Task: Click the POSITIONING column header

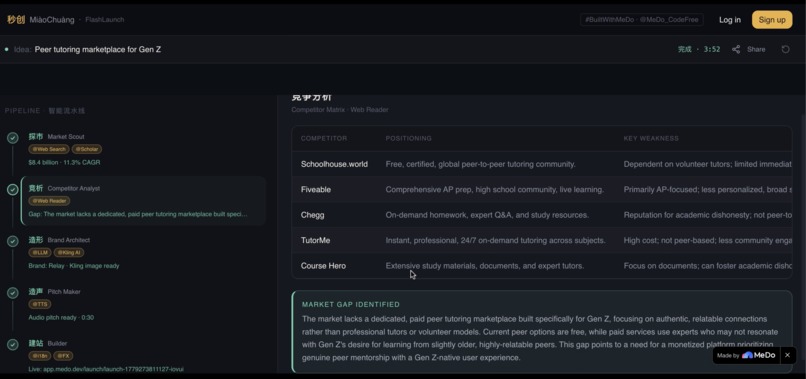Action: [x=409, y=138]
